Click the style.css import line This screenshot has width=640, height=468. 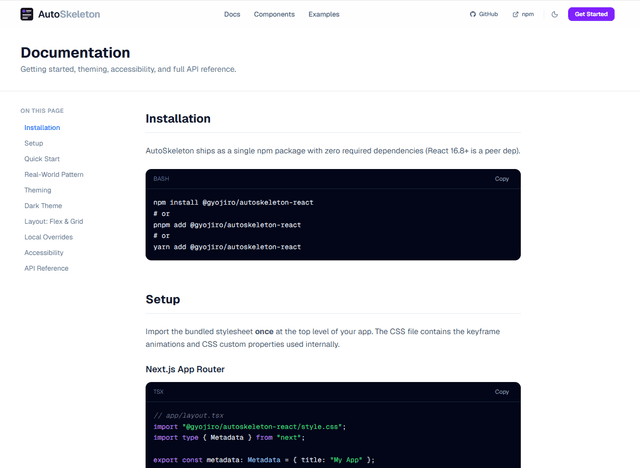pos(249,427)
